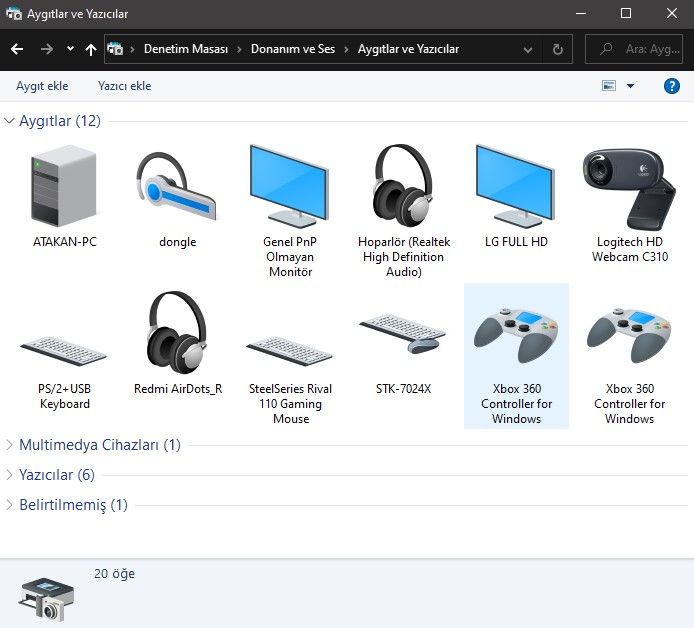Navigate to Denetim Masası breadcrumb
694x628 pixels.
tap(186, 49)
